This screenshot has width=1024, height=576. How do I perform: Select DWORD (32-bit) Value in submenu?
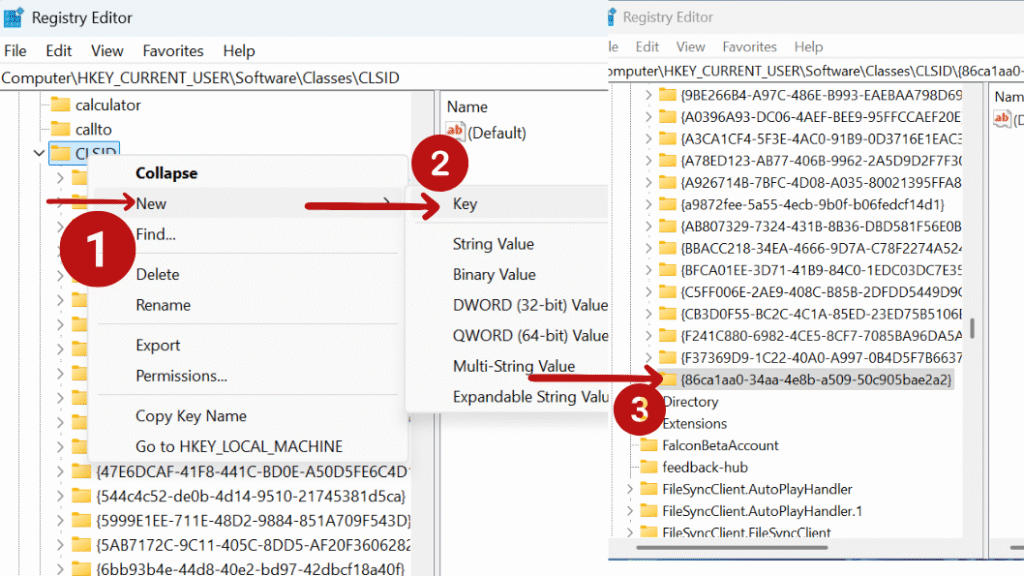(x=508, y=305)
